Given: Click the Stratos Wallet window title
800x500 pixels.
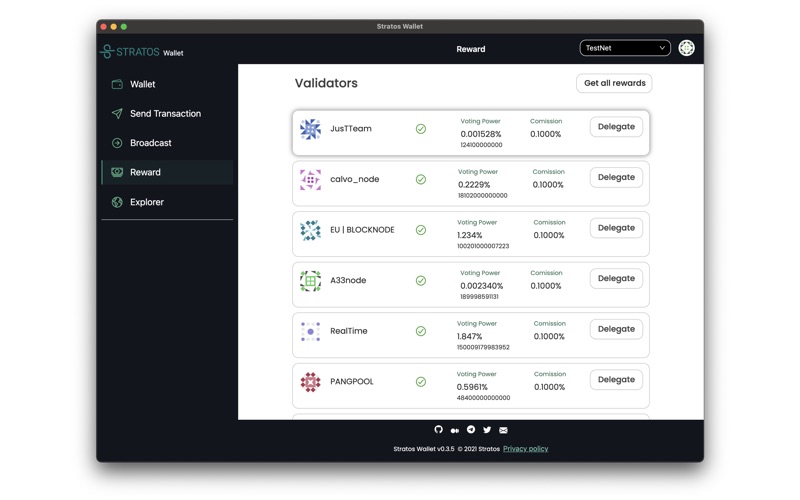Looking at the screenshot, I should (399, 26).
